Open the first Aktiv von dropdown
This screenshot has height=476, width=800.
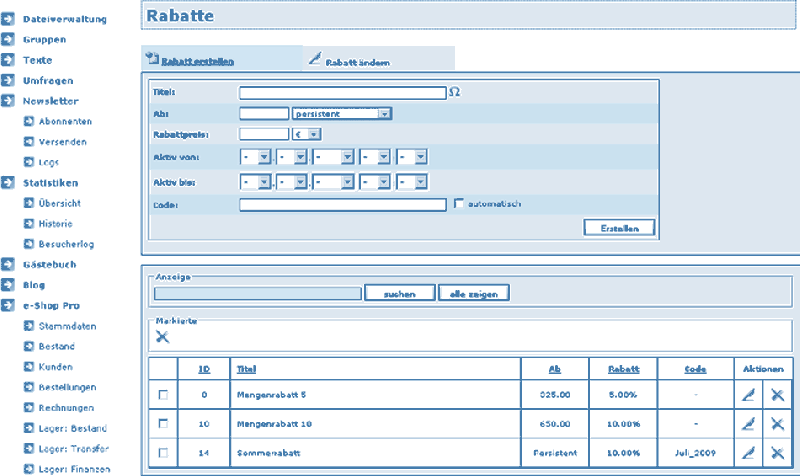256,157
